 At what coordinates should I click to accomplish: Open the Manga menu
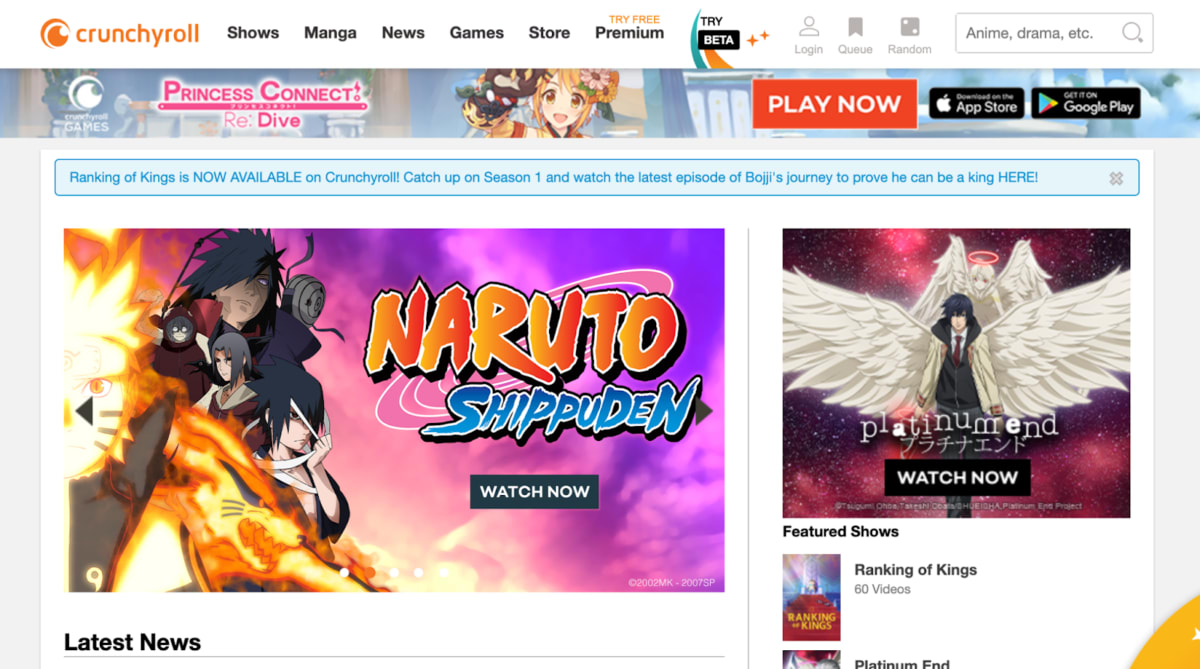(330, 33)
